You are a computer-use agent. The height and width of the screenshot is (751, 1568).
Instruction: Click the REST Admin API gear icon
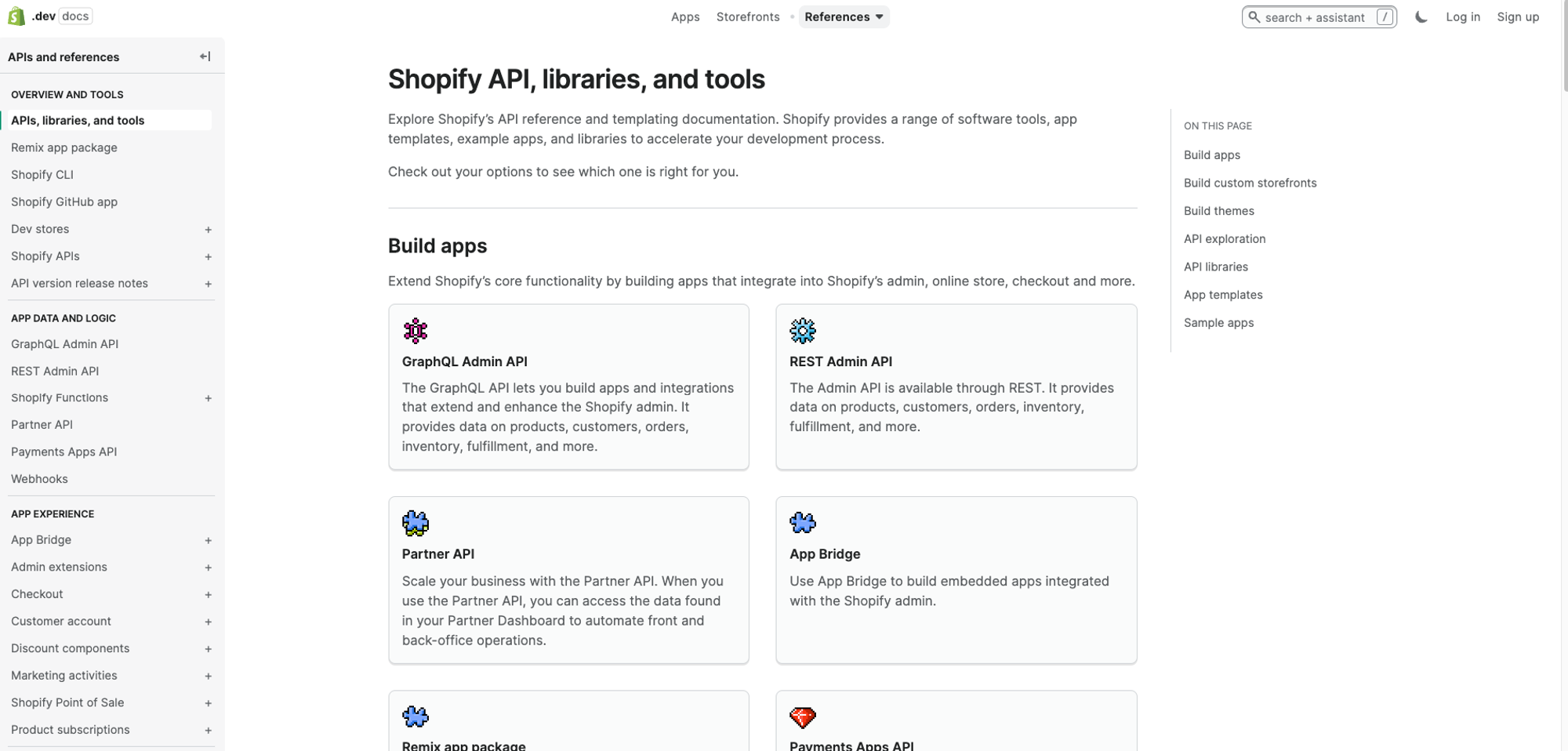803,331
